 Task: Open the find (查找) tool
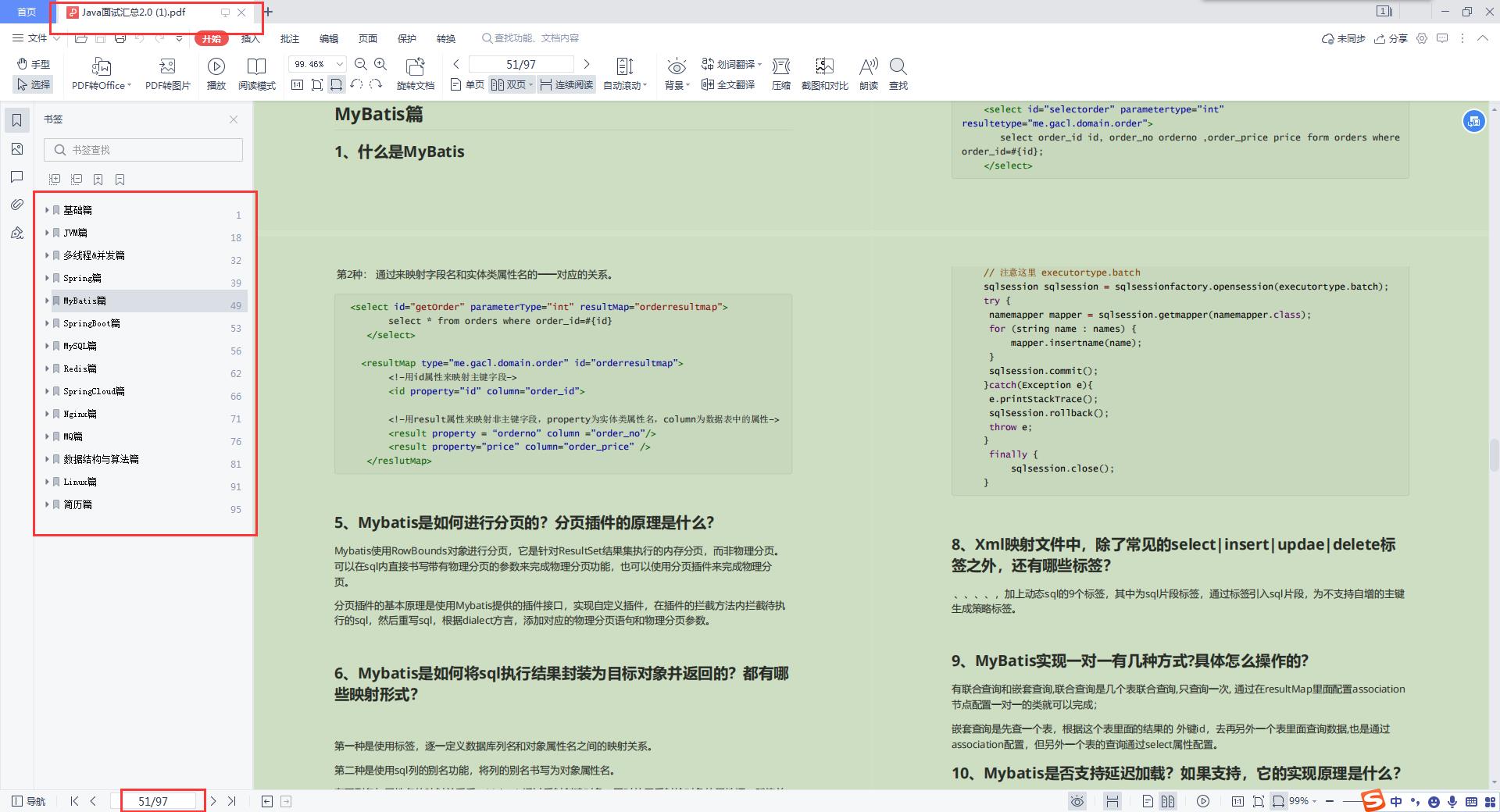tap(898, 74)
